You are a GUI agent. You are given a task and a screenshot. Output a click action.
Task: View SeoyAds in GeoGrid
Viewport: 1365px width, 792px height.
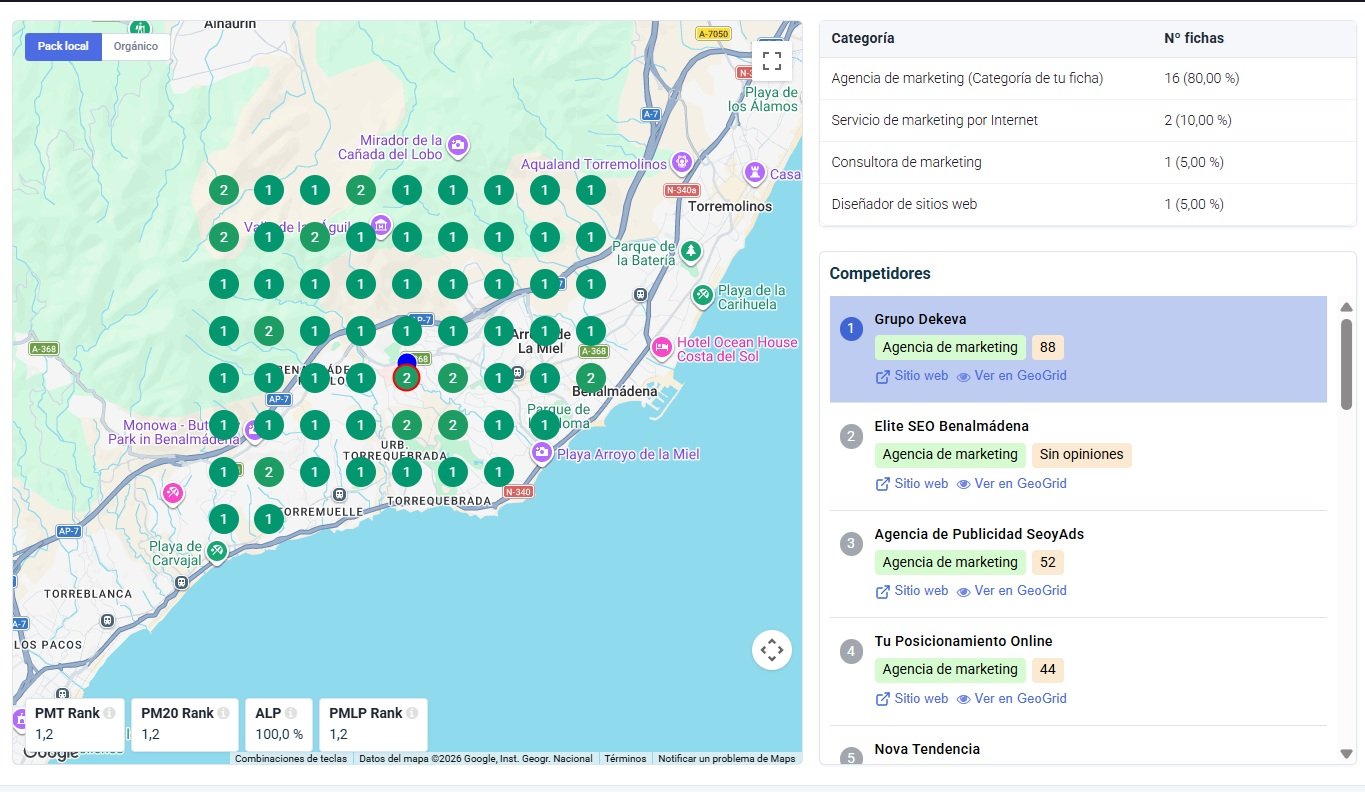pyautogui.click(x=1012, y=591)
